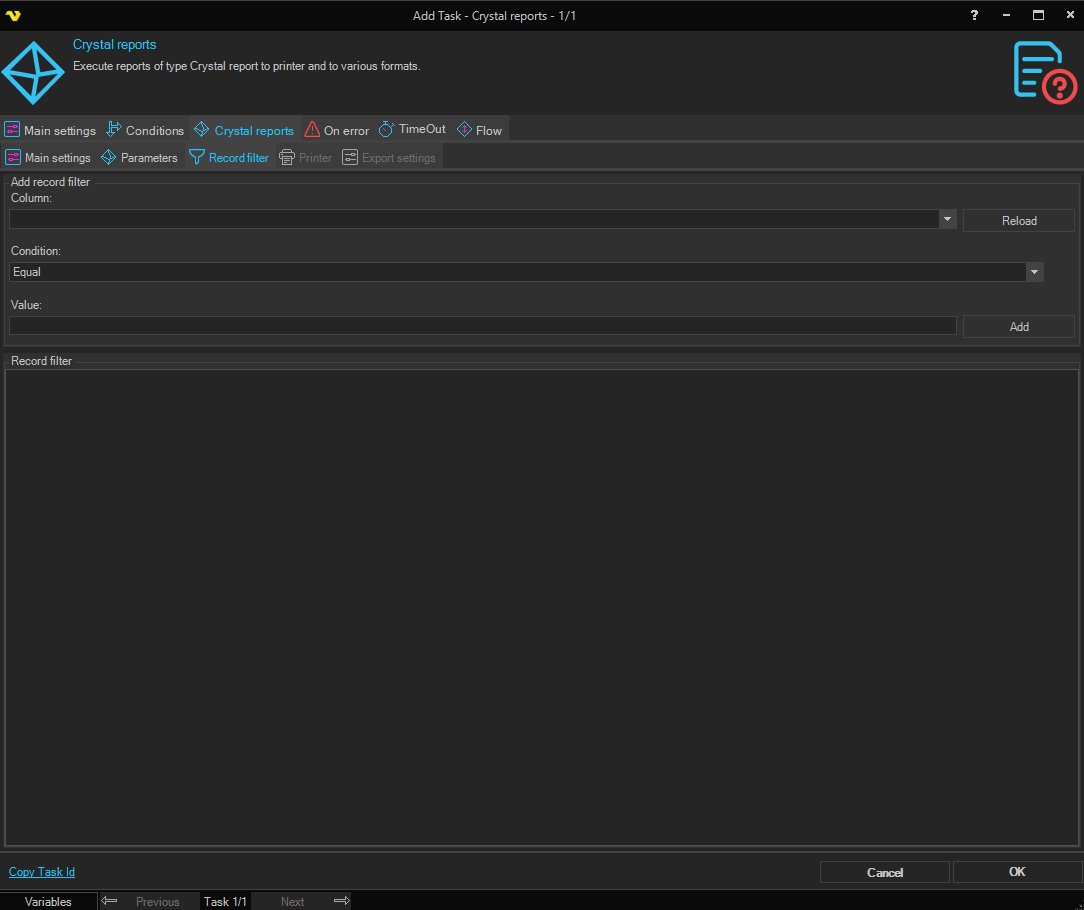
Task: Click the On error warning triangle icon
Action: click(312, 130)
